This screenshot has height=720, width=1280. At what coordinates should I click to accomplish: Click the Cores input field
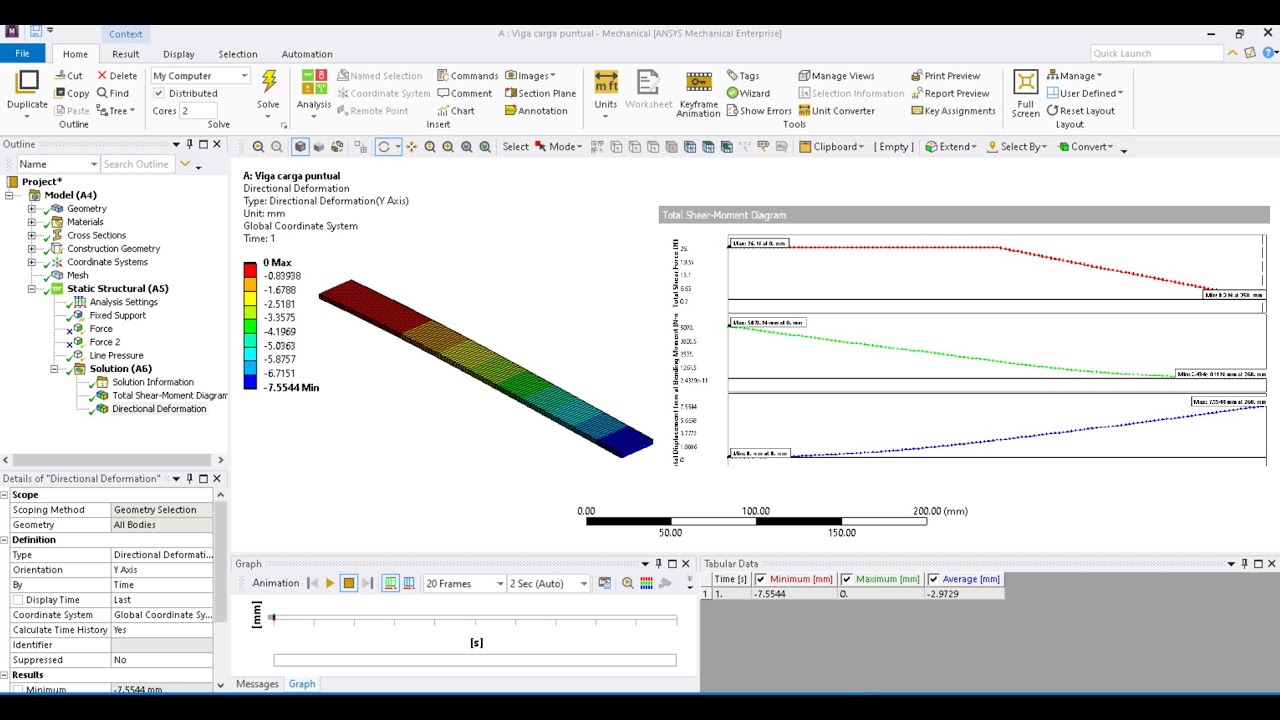coord(200,111)
